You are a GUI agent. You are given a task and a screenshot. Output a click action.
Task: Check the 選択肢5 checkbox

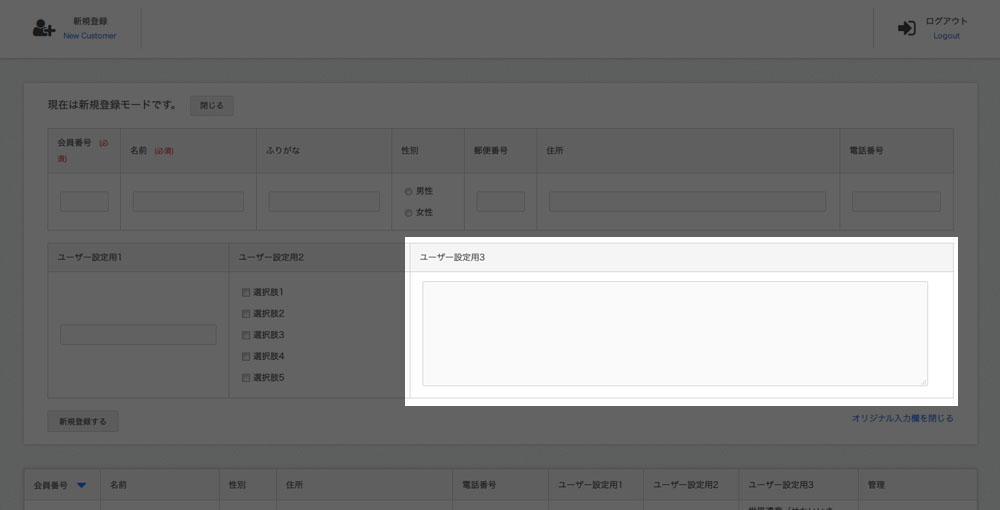point(246,378)
